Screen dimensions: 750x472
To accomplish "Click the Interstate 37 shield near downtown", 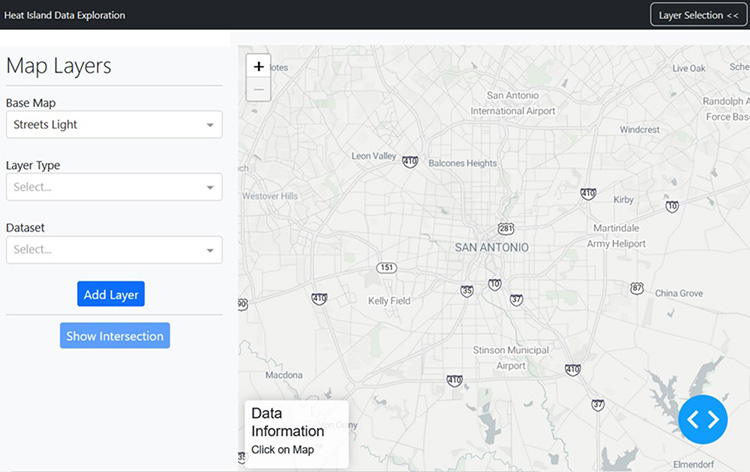I will coord(516,300).
